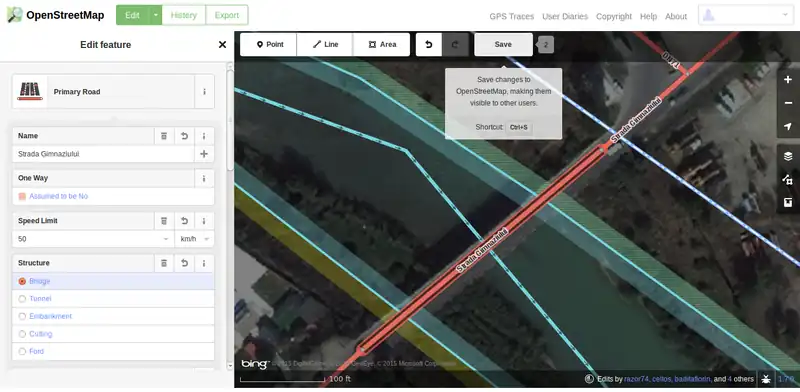The width and height of the screenshot is (800, 392).
Task: Open the Help menu link
Action: [x=648, y=16]
